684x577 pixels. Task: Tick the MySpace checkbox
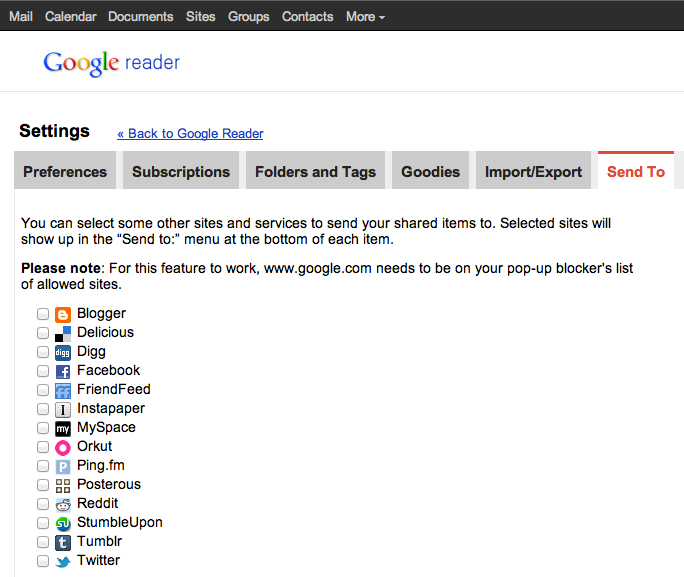[43, 428]
